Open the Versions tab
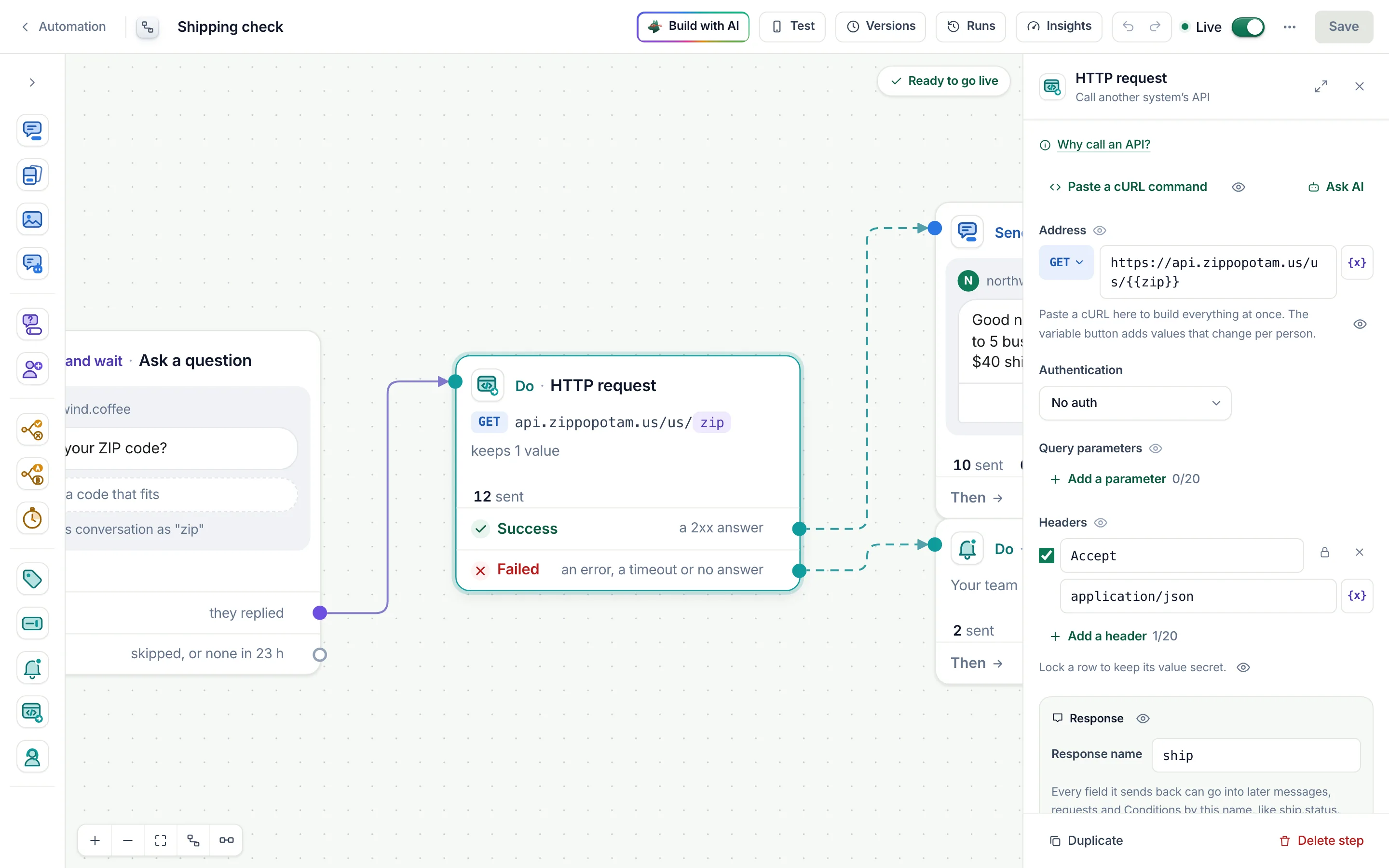The height and width of the screenshot is (868, 1389). pyautogui.click(x=881, y=27)
